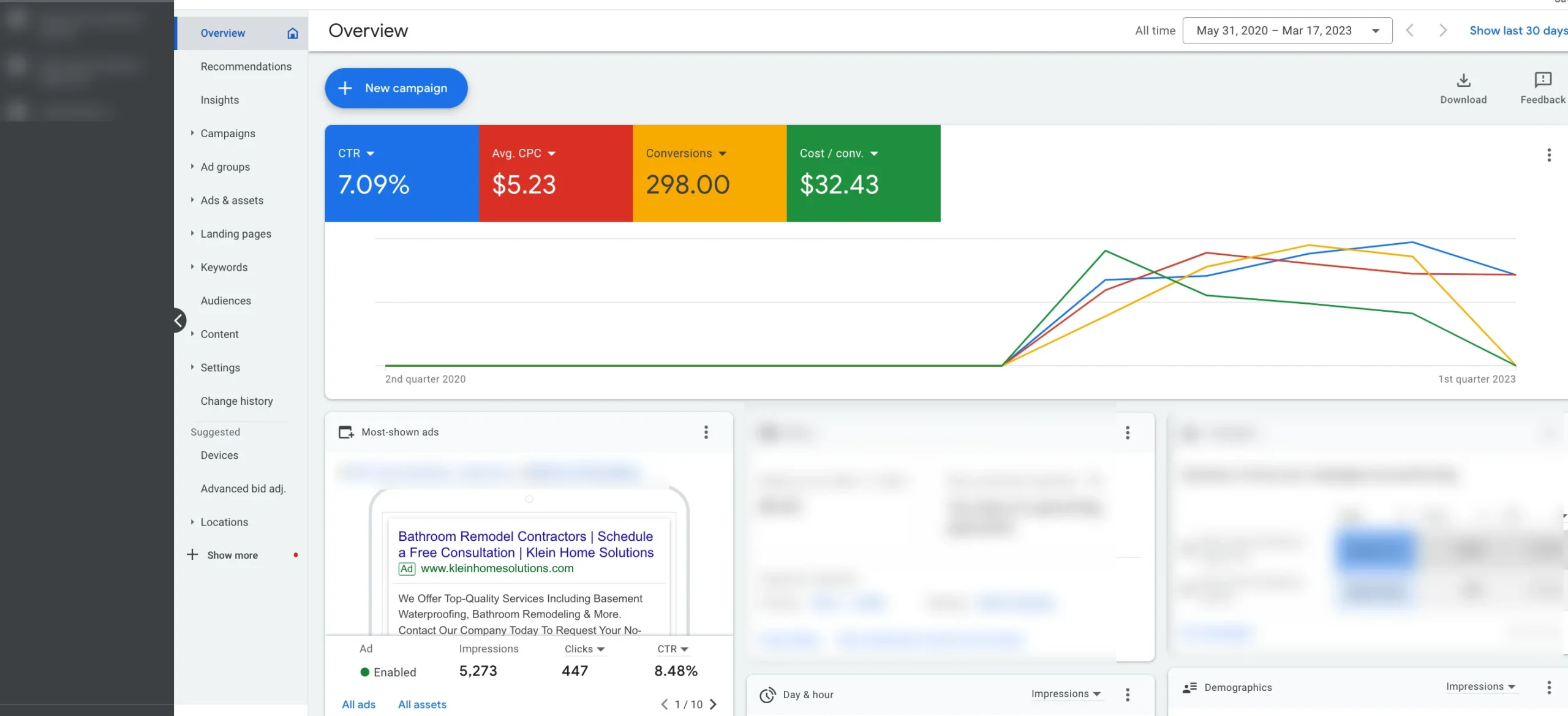Select the green Cost / conv. scorecard

864,173
